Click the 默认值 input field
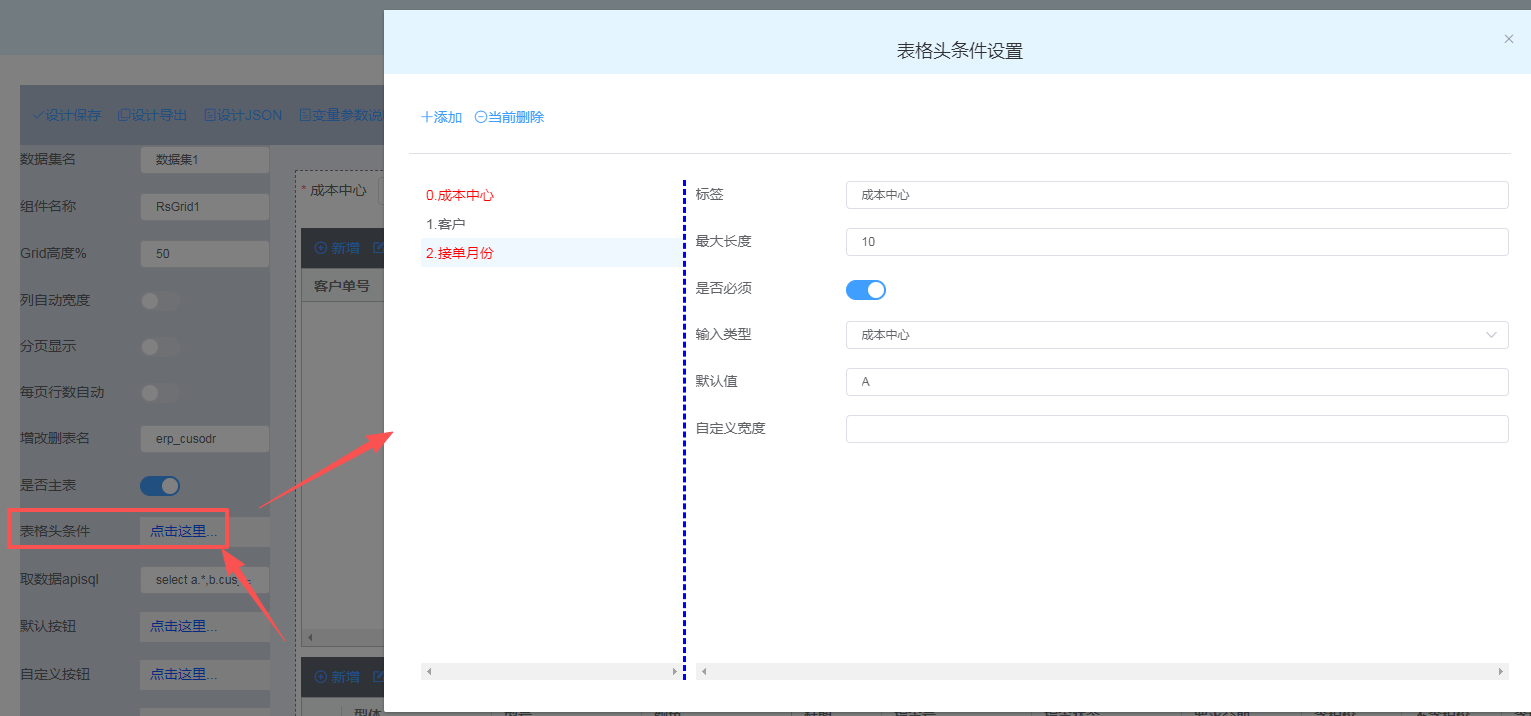1531x716 pixels. tap(1176, 382)
